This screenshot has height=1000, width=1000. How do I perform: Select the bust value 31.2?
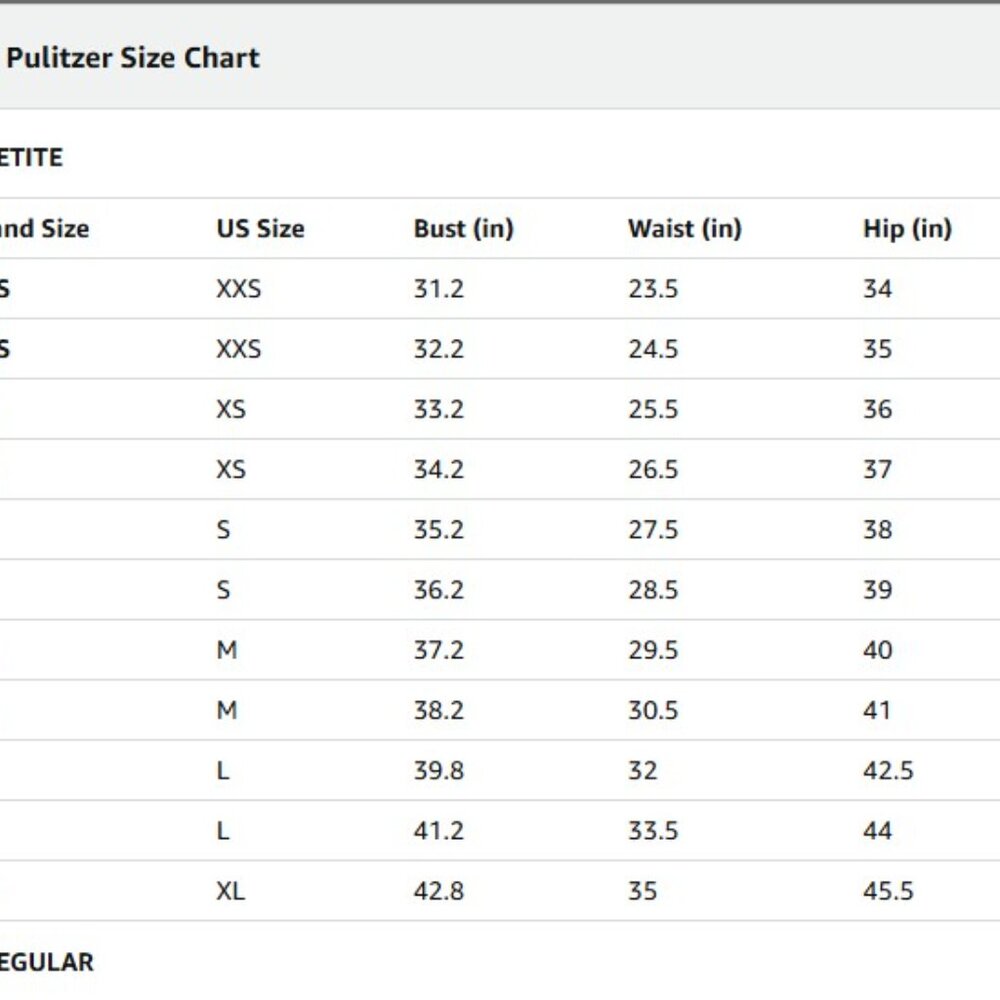[x=438, y=289]
